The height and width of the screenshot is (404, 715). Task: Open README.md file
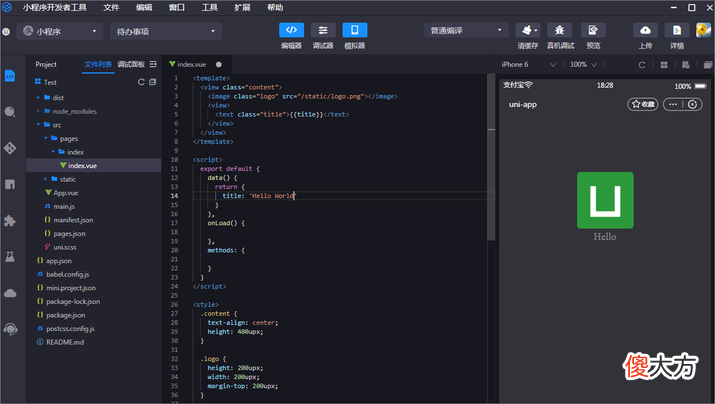pyautogui.click(x=65, y=342)
